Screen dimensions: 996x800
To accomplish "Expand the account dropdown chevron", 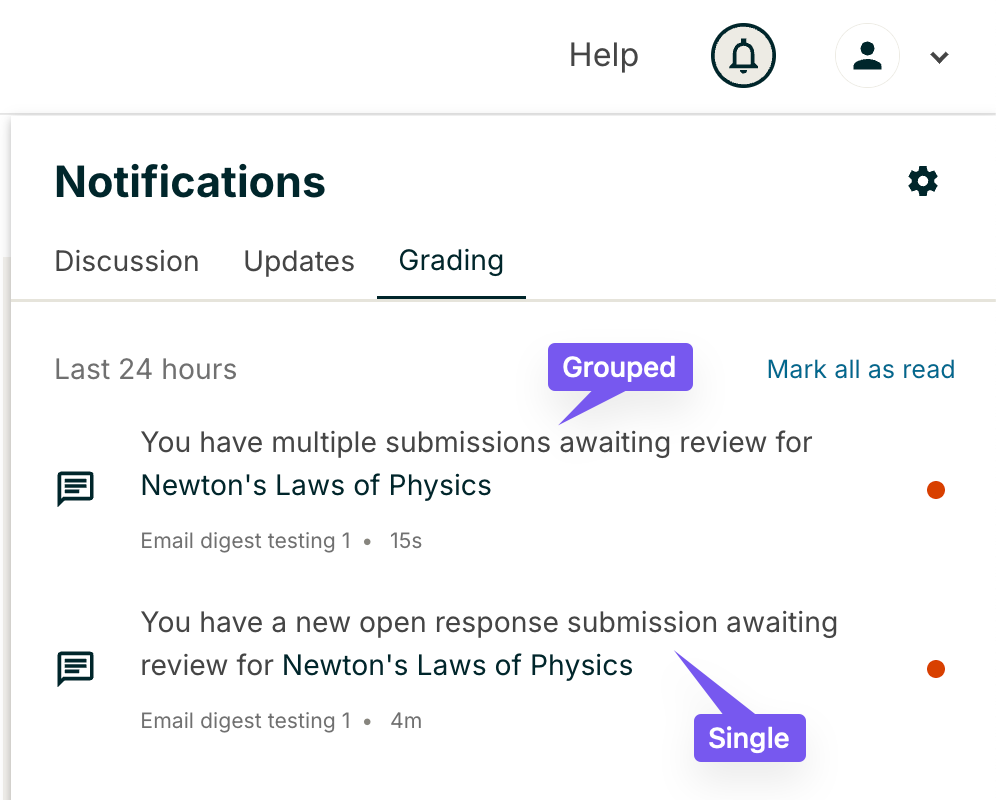I will point(938,57).
